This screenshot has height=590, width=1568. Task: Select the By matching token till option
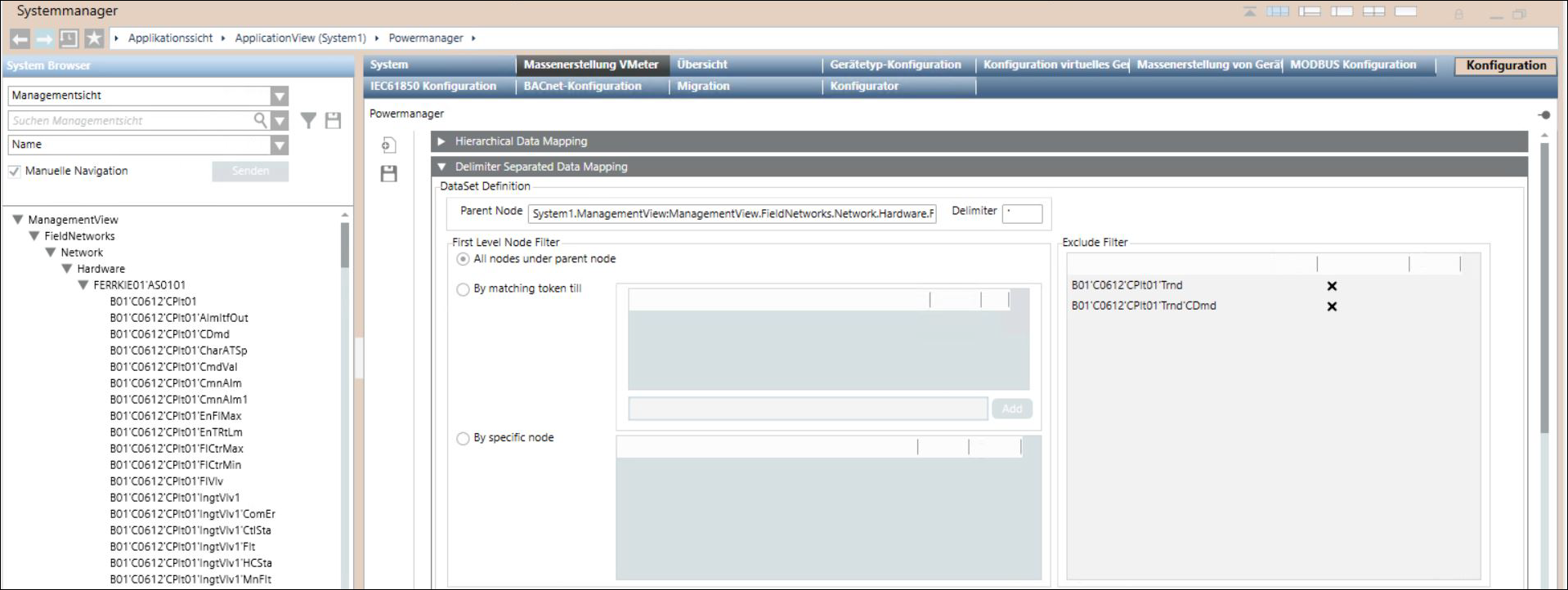(463, 289)
